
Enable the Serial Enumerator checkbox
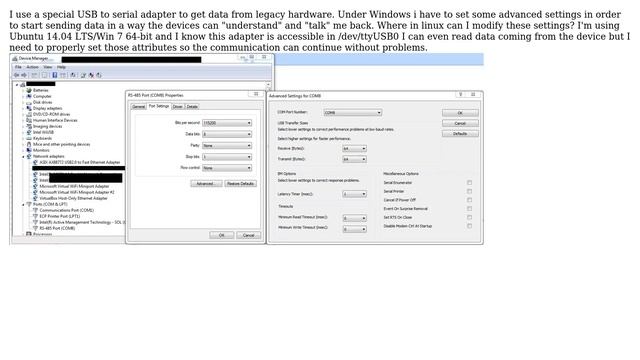(469, 182)
